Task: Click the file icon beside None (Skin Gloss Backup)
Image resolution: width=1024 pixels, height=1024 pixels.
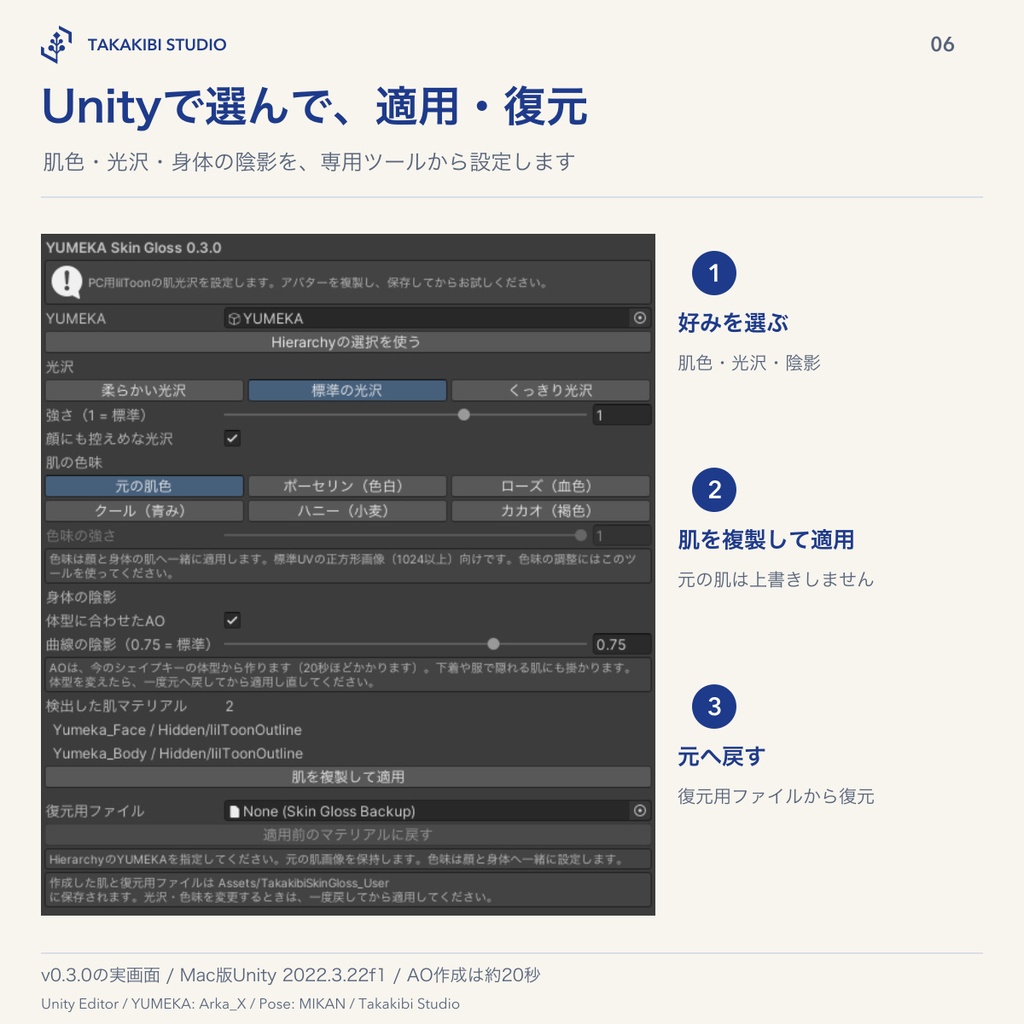Action: click(x=234, y=811)
